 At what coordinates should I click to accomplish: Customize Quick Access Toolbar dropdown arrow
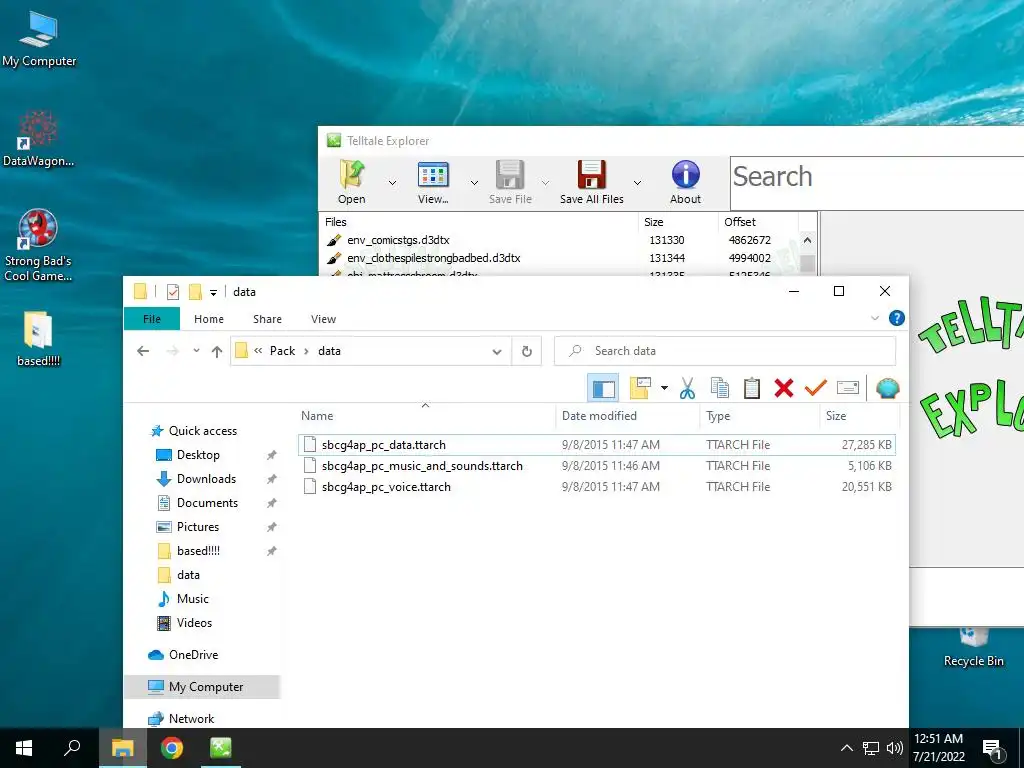[213, 292]
